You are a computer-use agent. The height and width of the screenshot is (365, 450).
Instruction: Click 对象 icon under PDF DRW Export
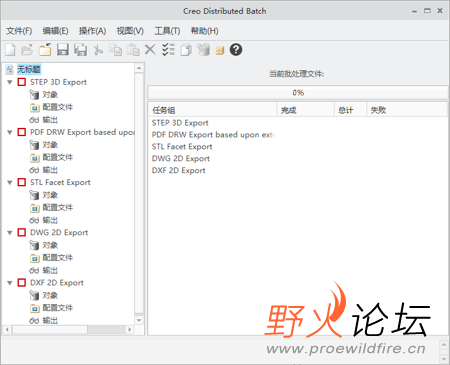pyautogui.click(x=34, y=145)
